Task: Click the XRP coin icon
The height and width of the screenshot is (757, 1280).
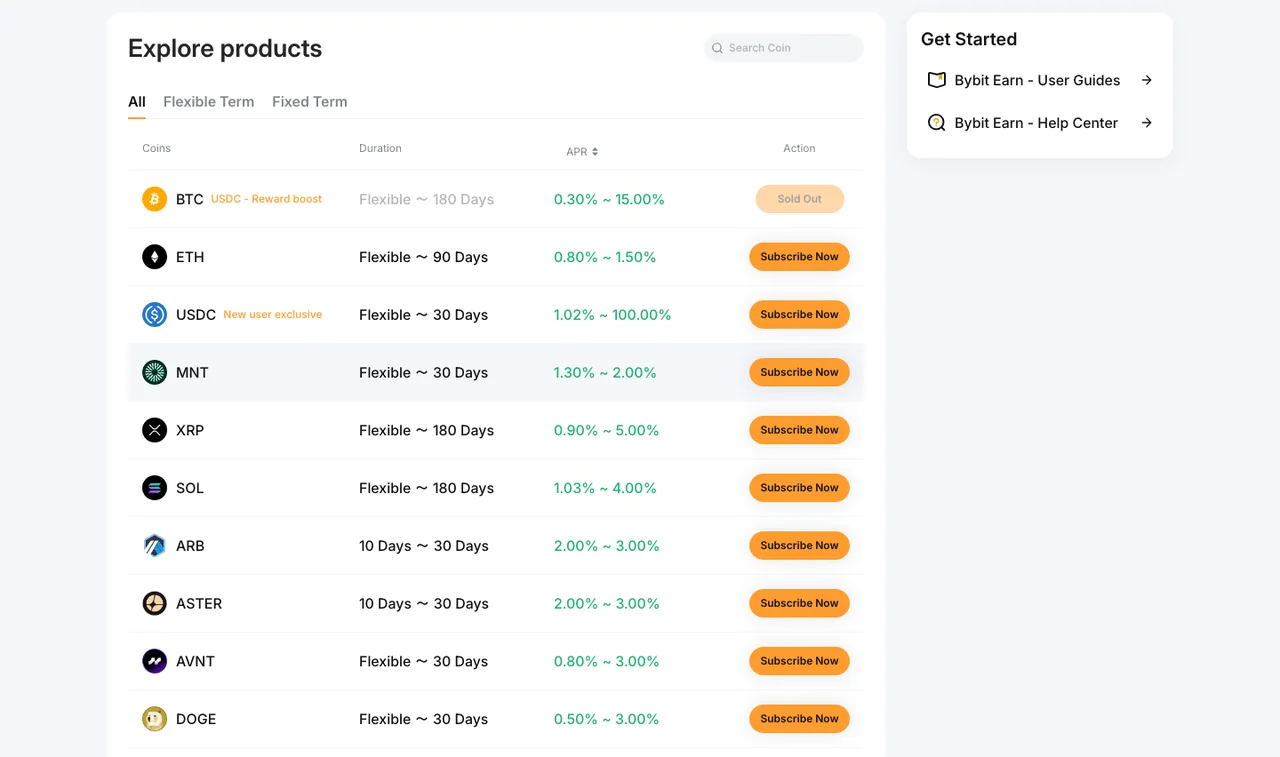Action: [154, 431]
